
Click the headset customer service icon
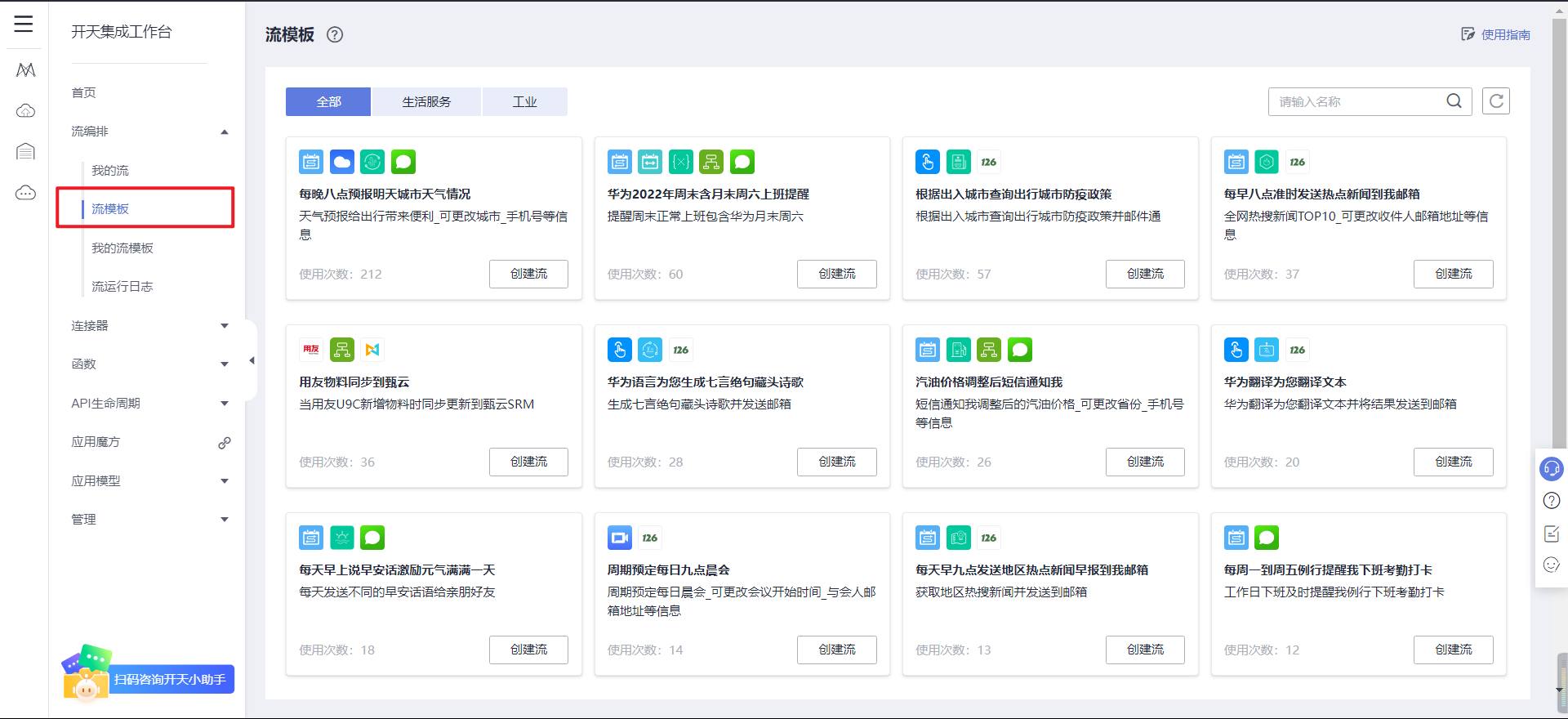1551,468
